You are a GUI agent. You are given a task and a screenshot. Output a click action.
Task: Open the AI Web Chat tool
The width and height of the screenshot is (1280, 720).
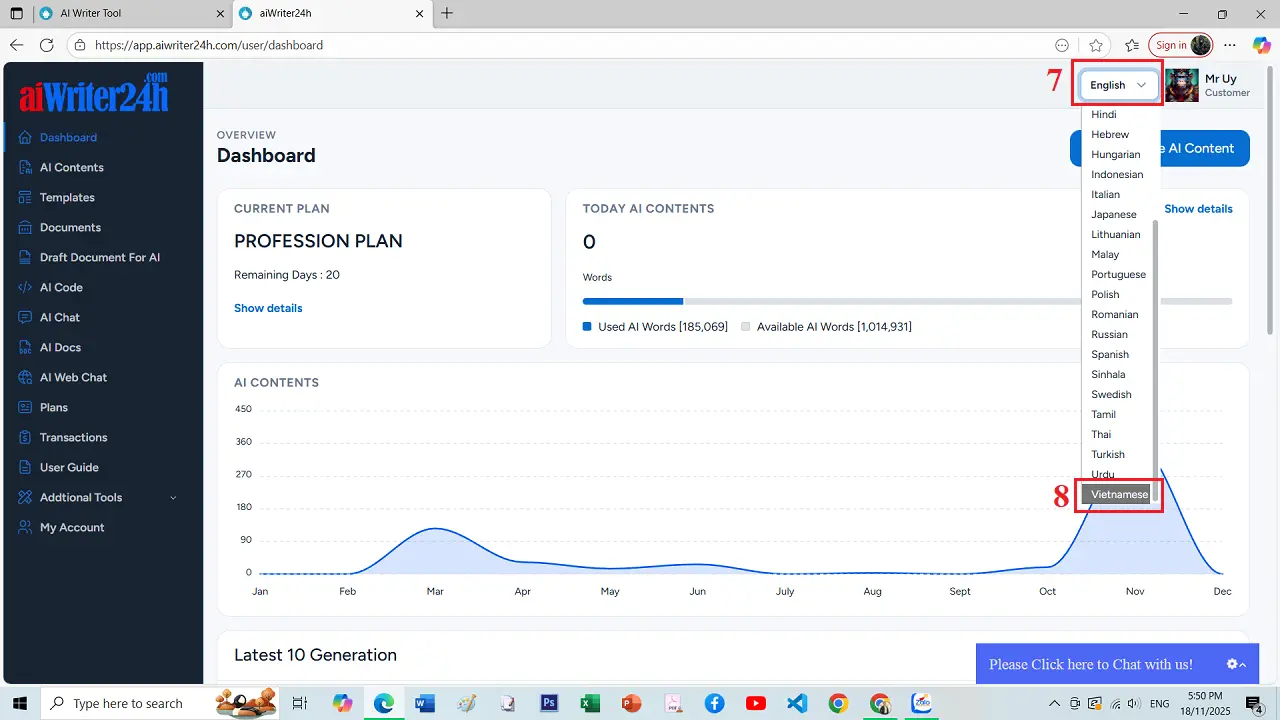coord(71,377)
